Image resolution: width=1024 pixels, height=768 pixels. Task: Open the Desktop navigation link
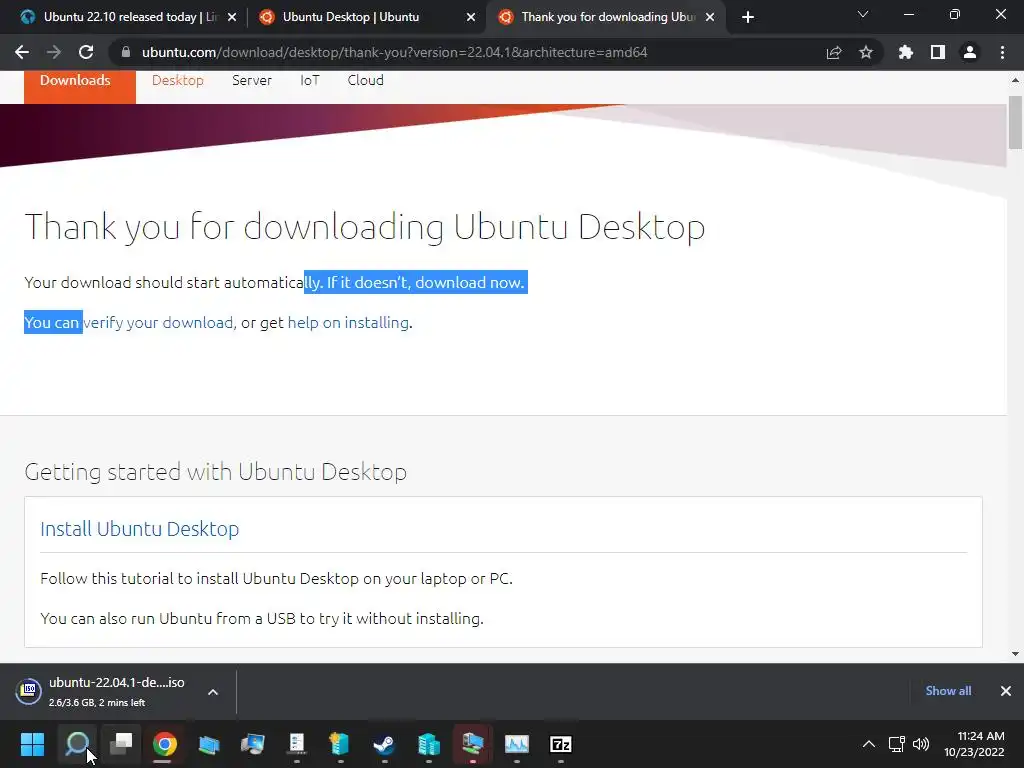pyautogui.click(x=178, y=80)
